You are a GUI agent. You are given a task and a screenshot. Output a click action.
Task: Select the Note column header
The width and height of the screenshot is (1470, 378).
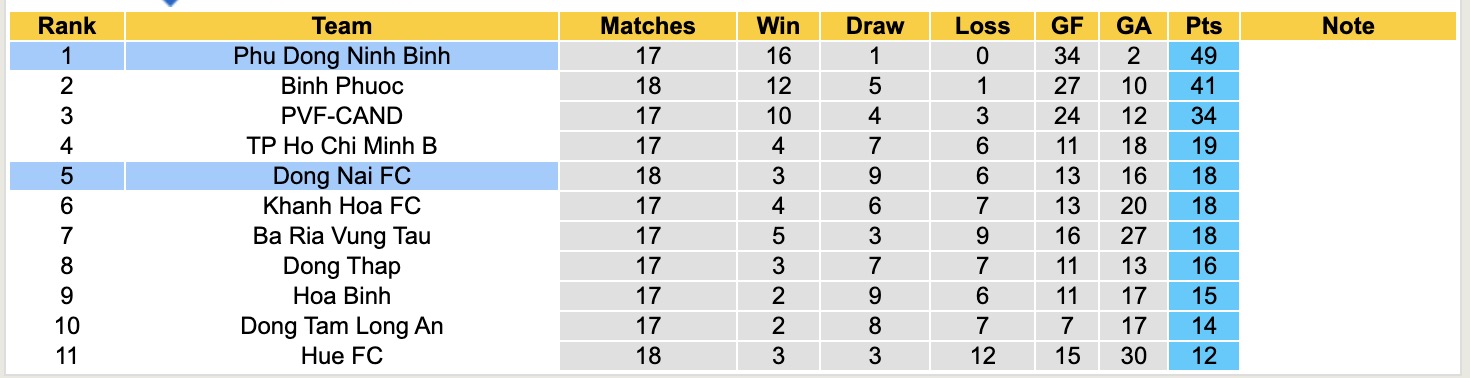[1348, 26]
